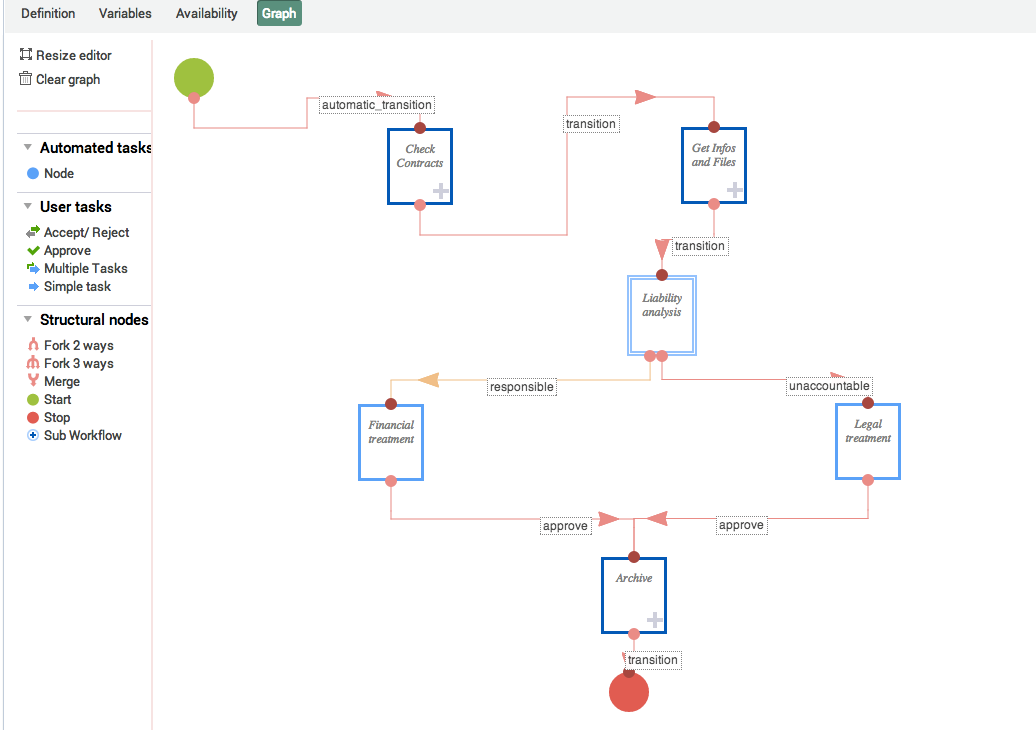Select the Graph tab
This screenshot has width=1036, height=730.
pos(279,13)
